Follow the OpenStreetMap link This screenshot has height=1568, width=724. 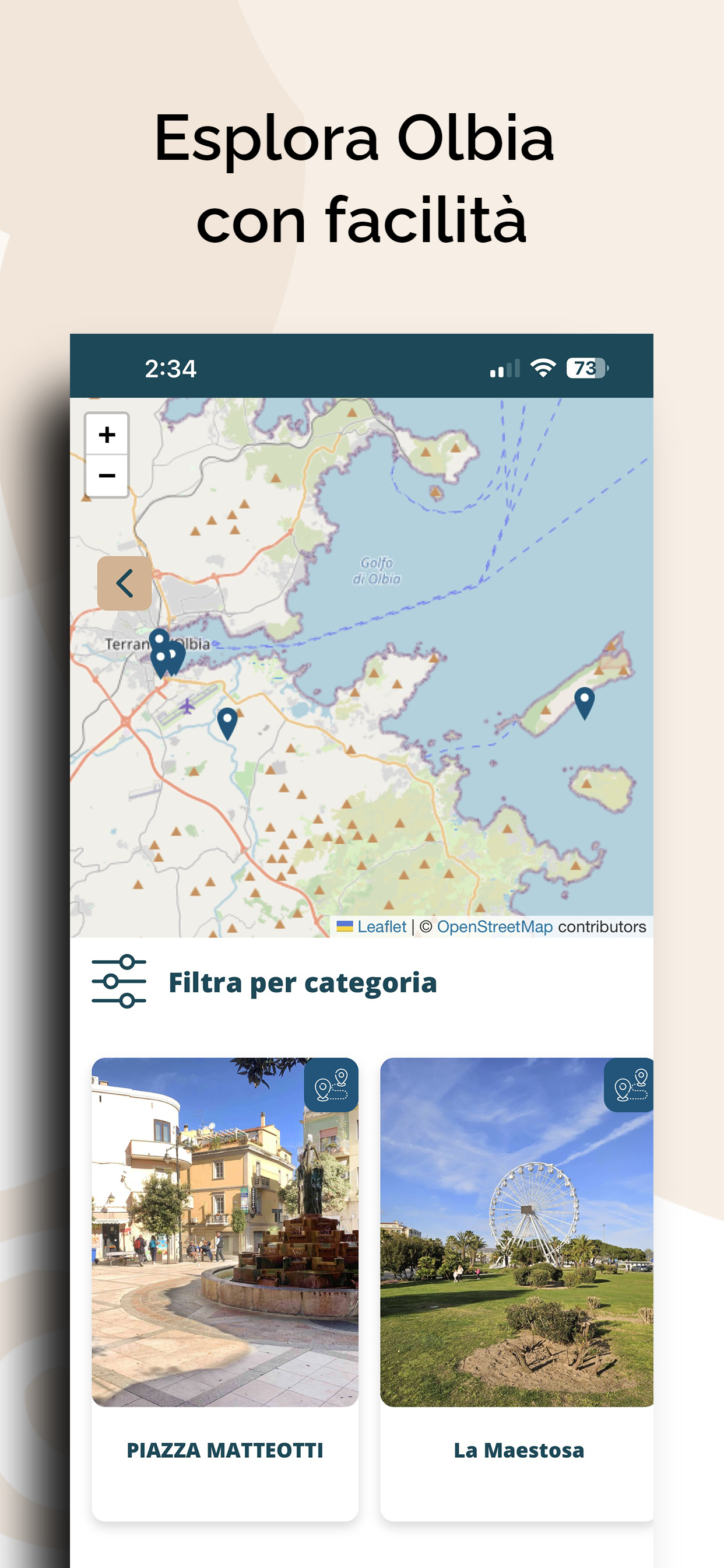[495, 926]
